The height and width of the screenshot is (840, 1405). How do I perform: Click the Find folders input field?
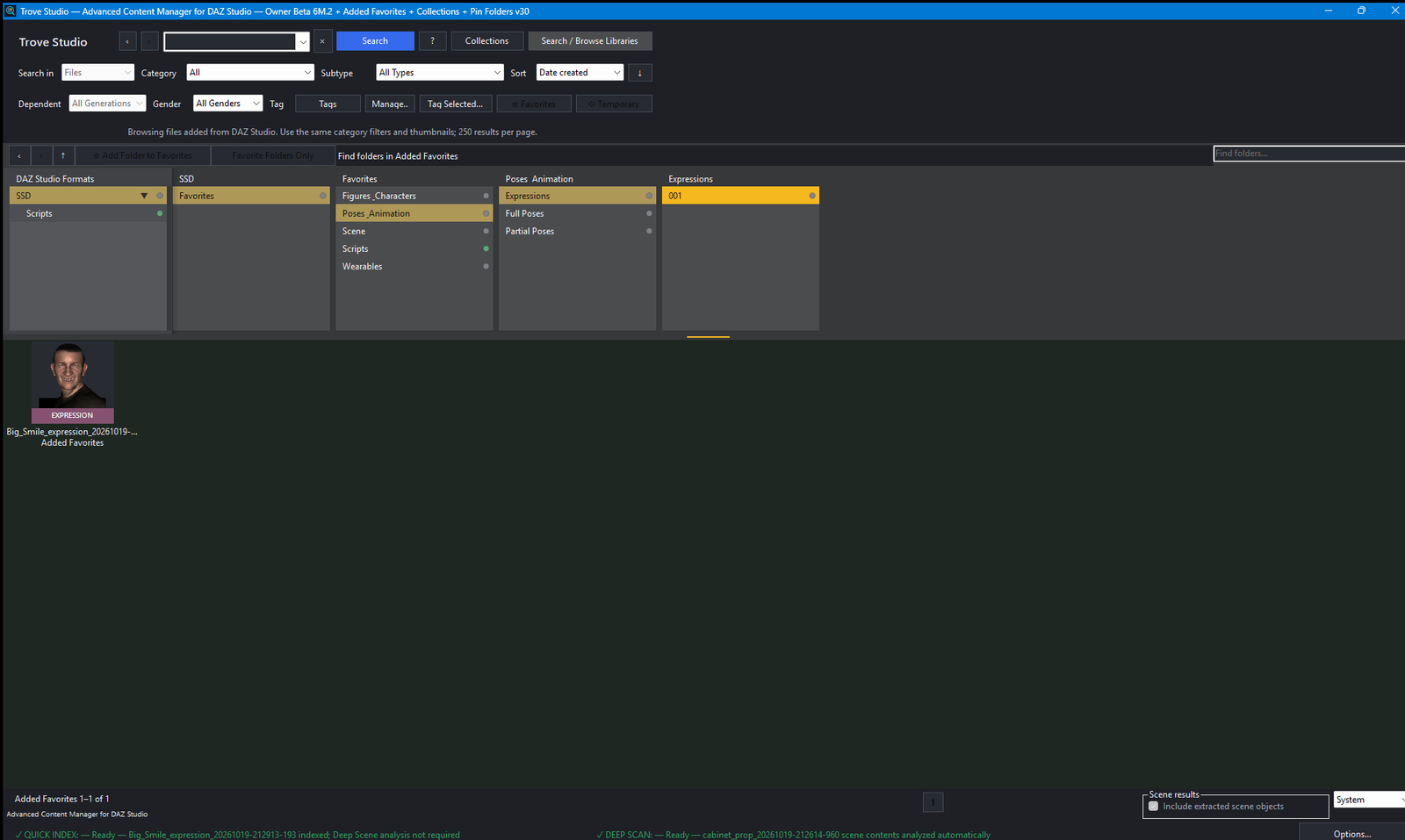(1308, 154)
